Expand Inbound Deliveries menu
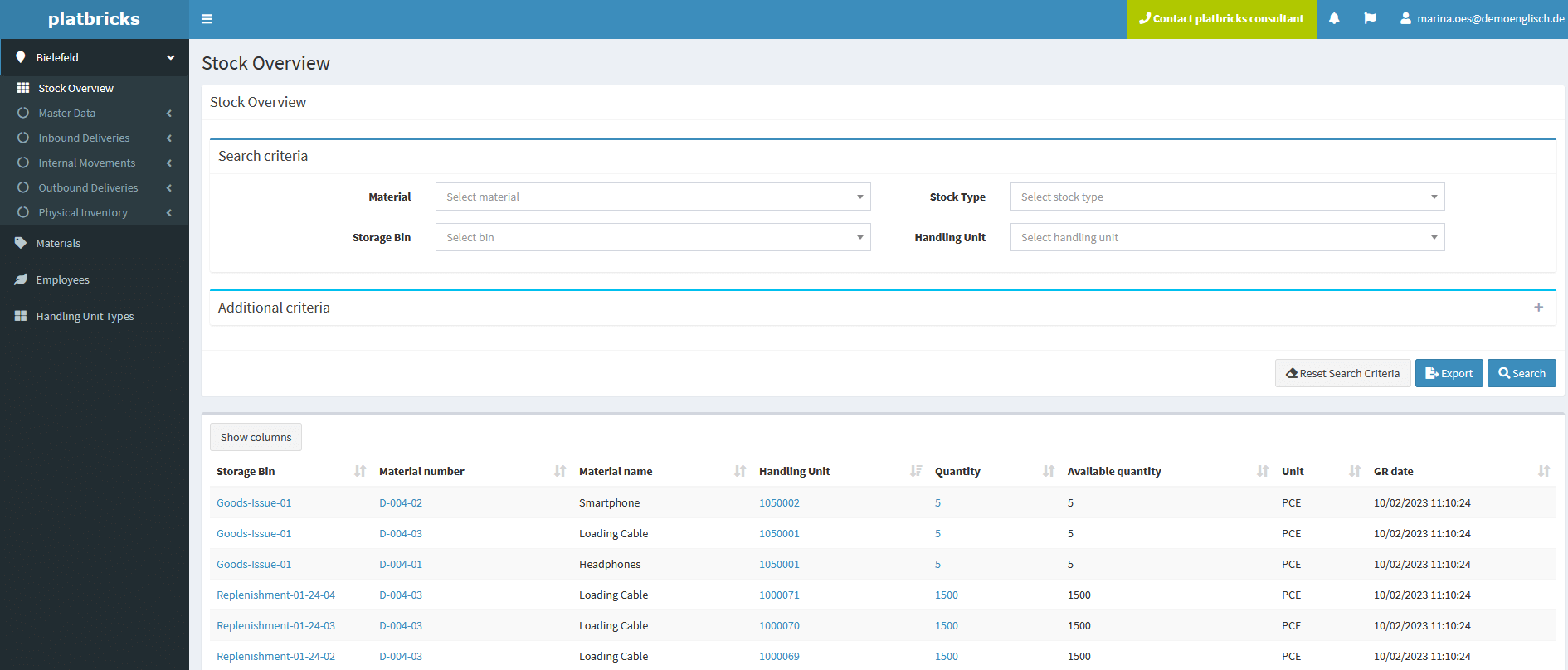This screenshot has width=1568, height=670. point(95,138)
